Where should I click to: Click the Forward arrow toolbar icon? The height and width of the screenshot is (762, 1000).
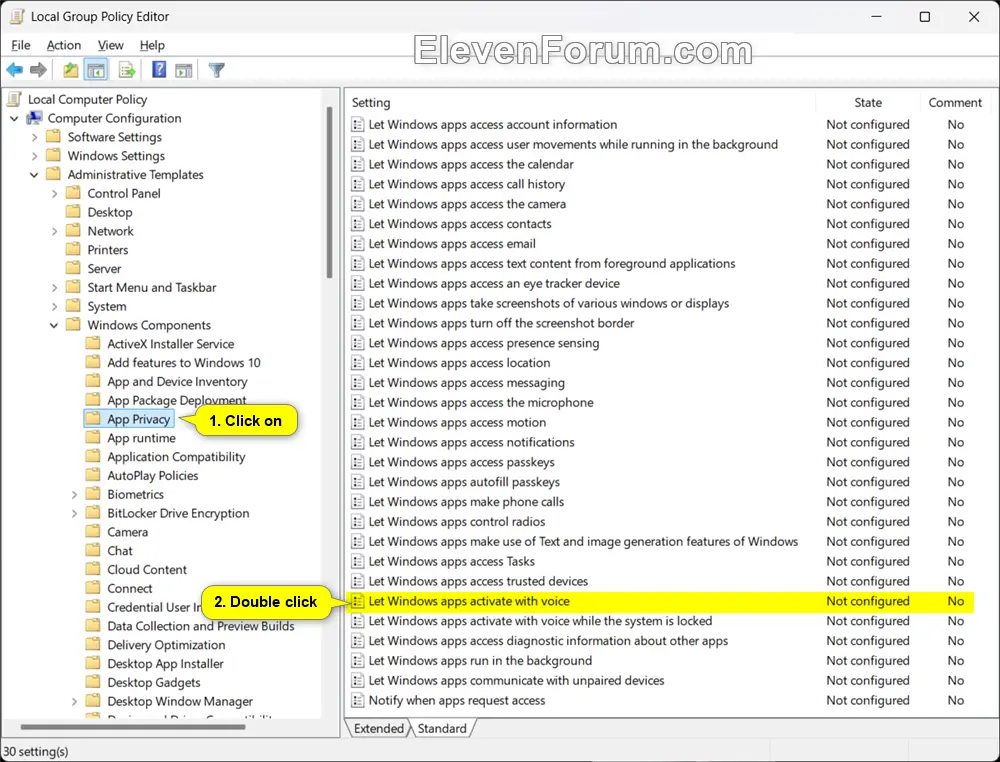(x=38, y=70)
